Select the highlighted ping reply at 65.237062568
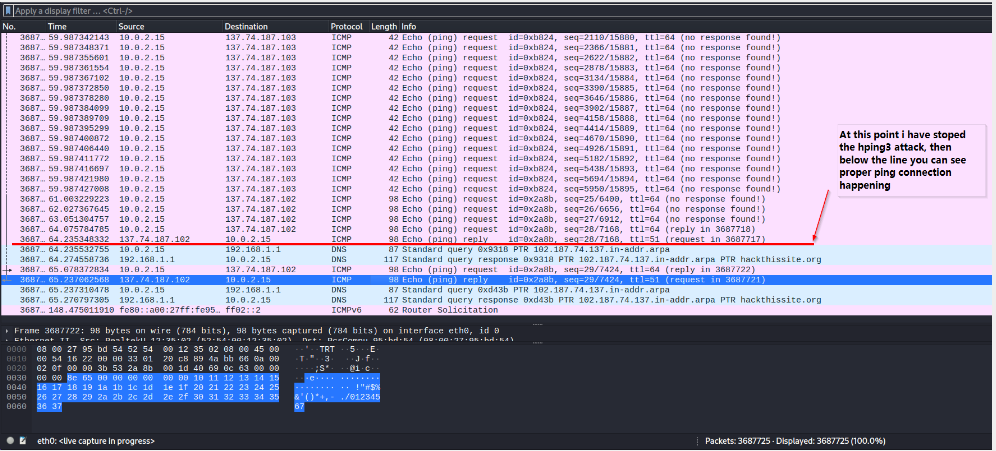 pos(497,280)
